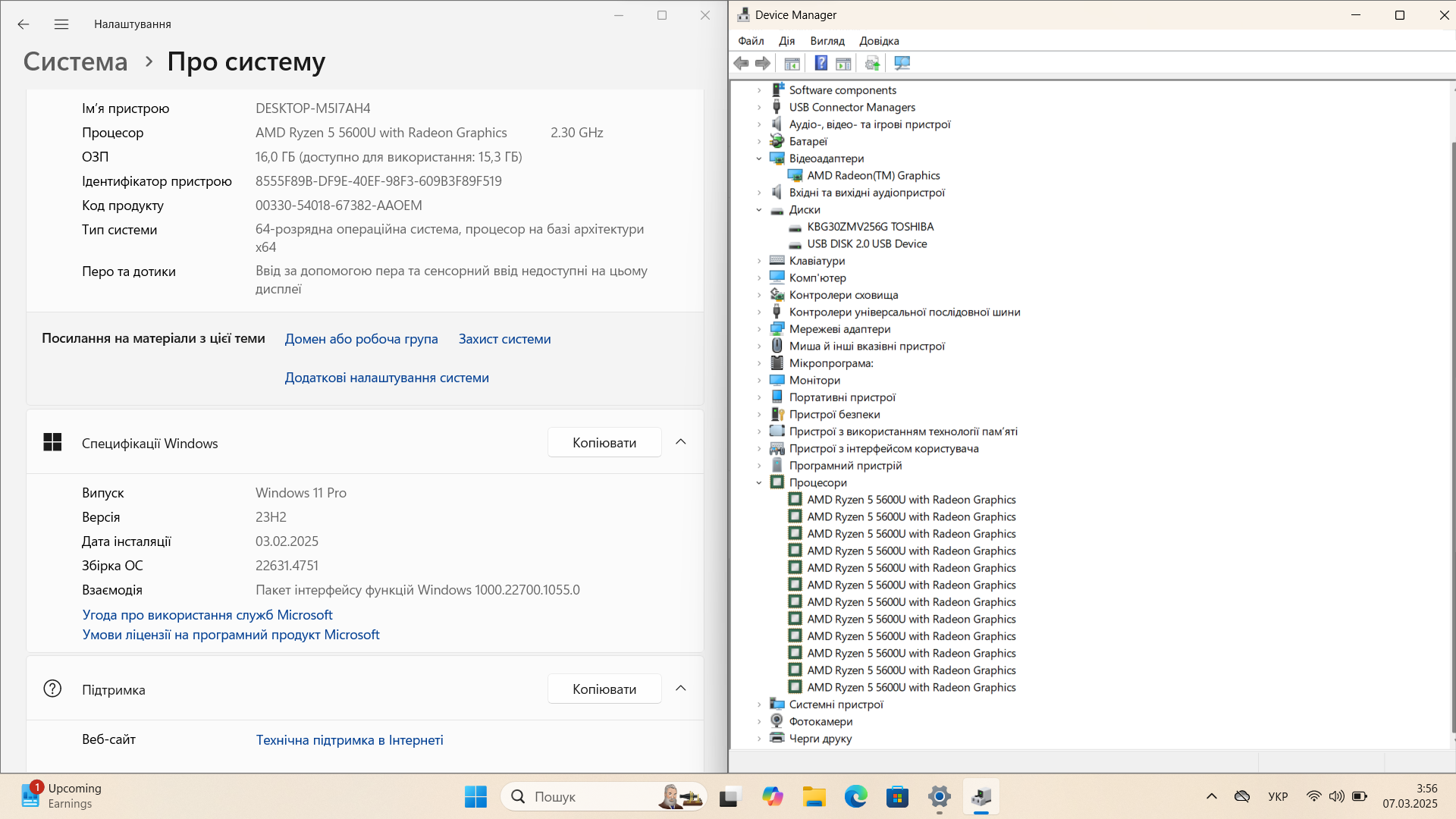
Task: Open File Explorer from the taskbar
Action: click(x=814, y=796)
